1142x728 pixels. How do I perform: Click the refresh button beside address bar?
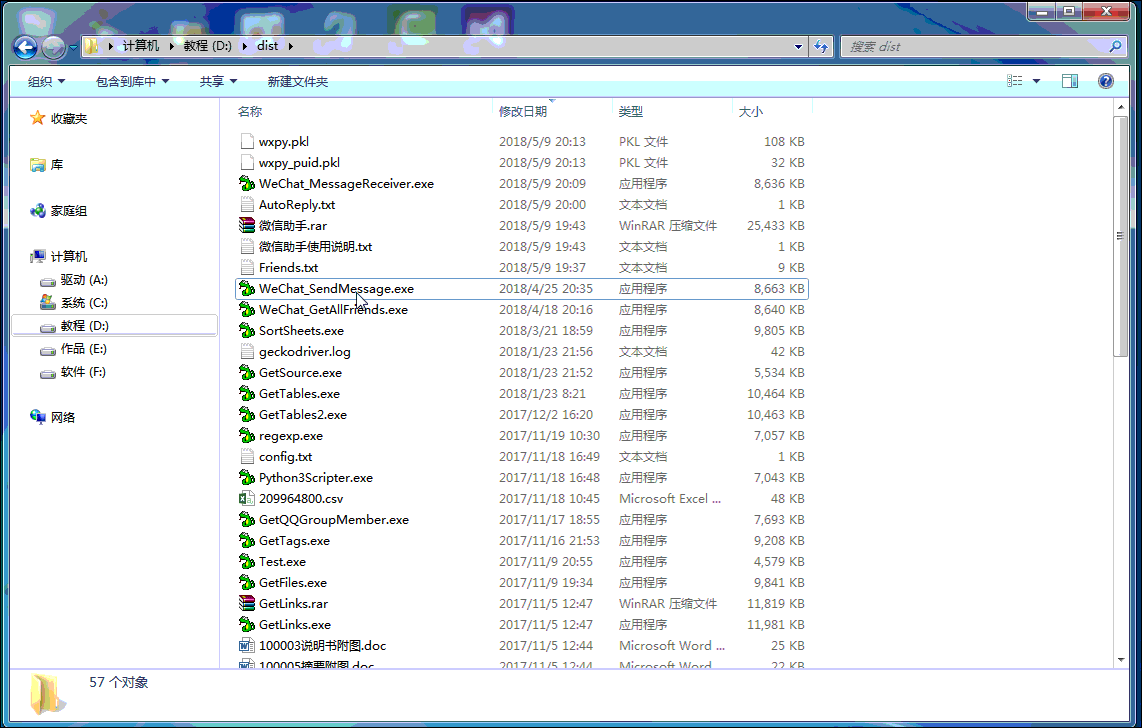pos(822,47)
